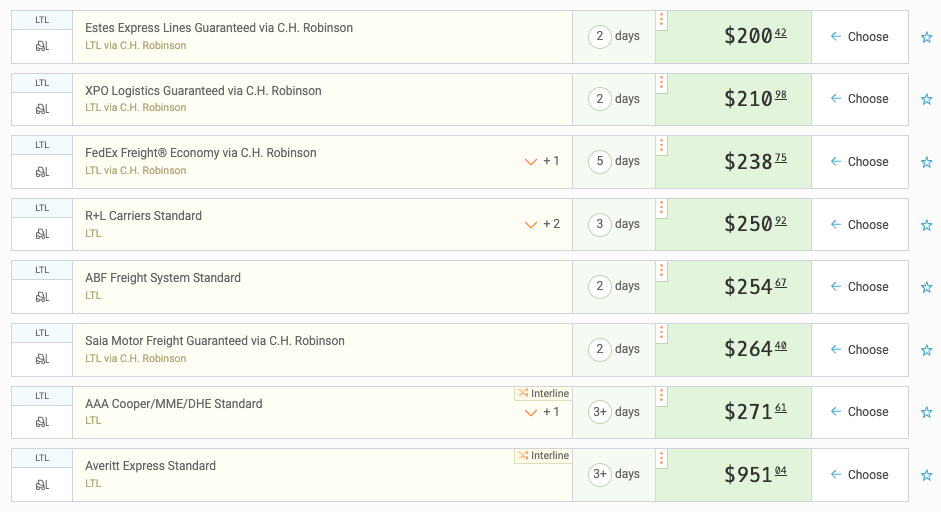This screenshot has width=941, height=512.
Task: Choose the Averitt Express $951.04 quote
Action: [x=859, y=475]
